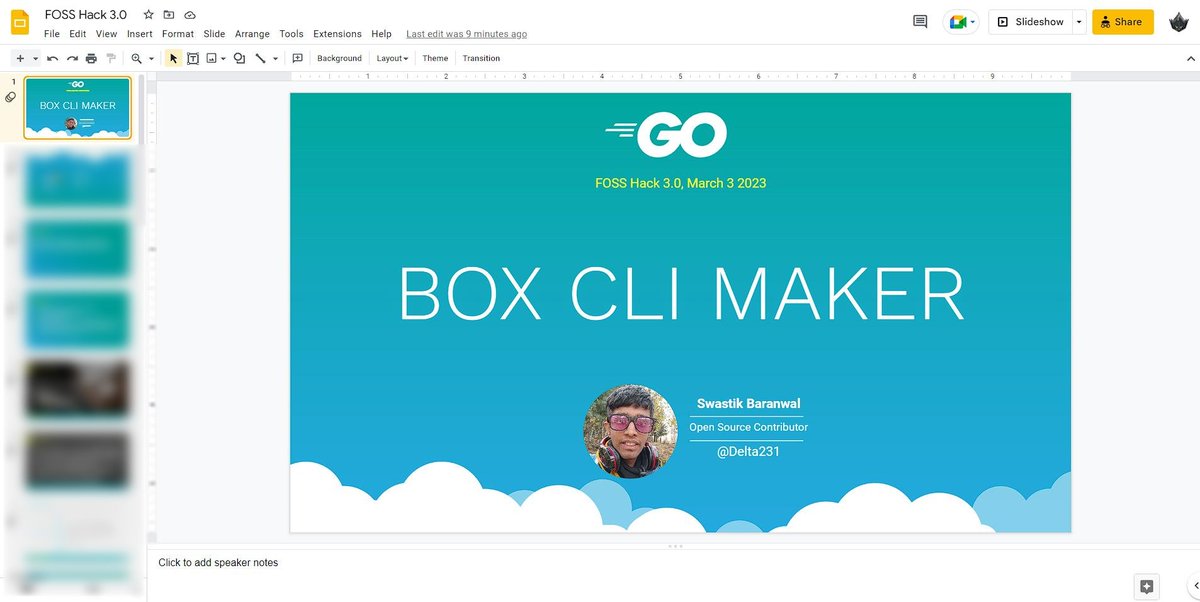The image size is (1200, 602).
Task: Click the paint format icon
Action: (x=111, y=59)
